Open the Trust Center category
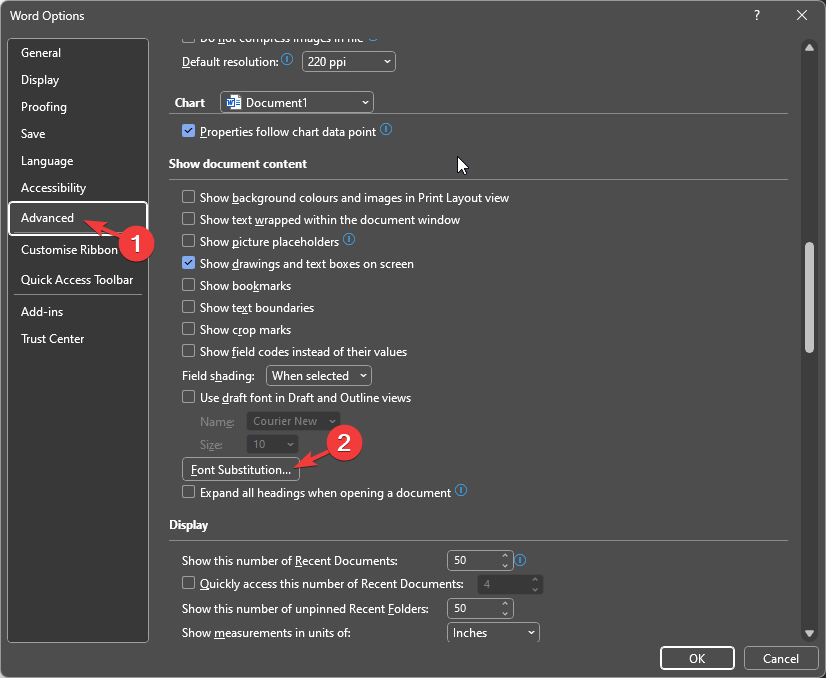 tap(78, 339)
